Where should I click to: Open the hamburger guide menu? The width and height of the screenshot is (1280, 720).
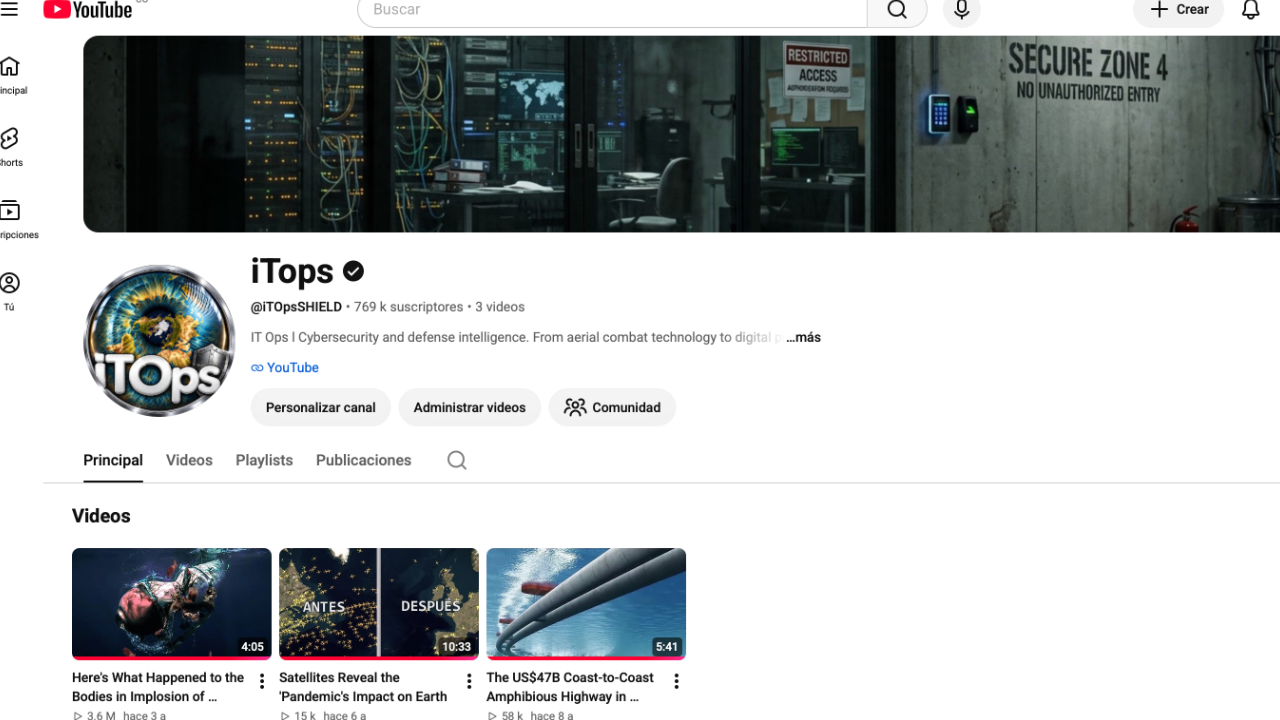10,10
